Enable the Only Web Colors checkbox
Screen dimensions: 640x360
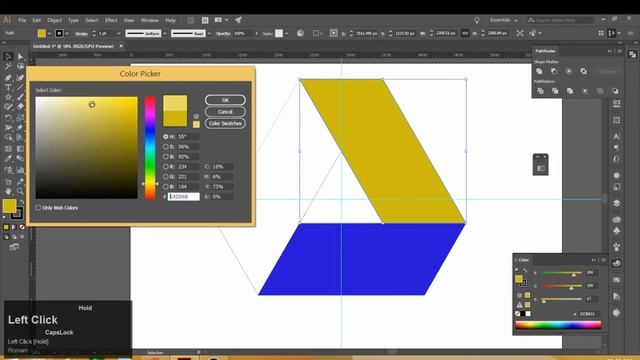[38, 208]
